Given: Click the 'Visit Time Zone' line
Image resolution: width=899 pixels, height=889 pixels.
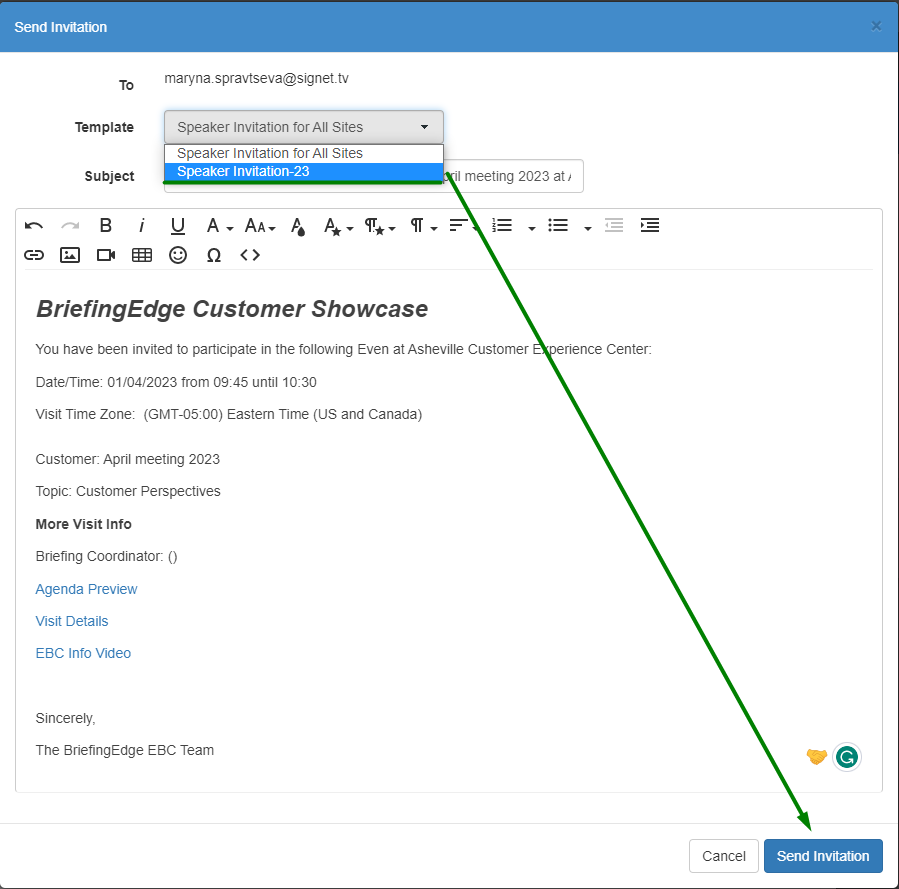Looking at the screenshot, I should 229,414.
